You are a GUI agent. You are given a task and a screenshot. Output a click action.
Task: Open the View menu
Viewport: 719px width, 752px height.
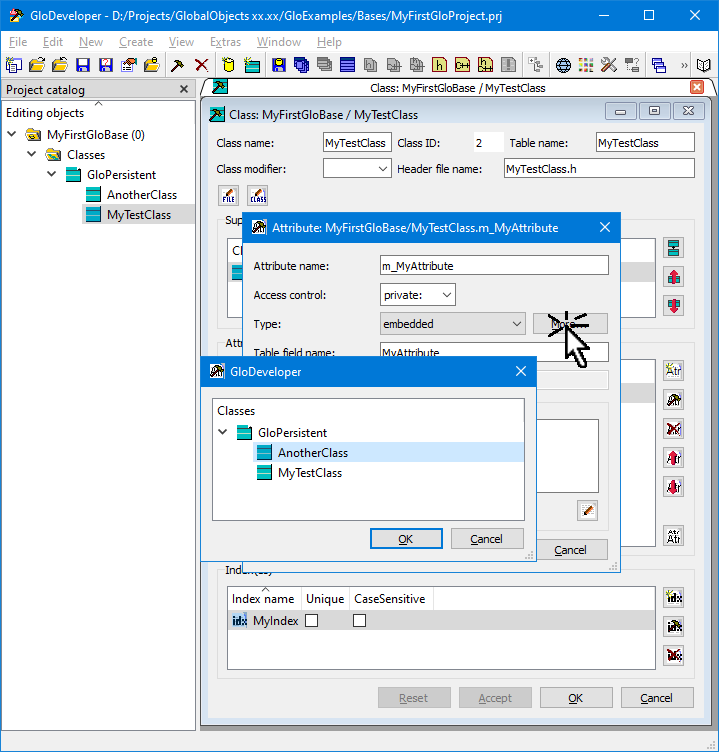coord(181,42)
